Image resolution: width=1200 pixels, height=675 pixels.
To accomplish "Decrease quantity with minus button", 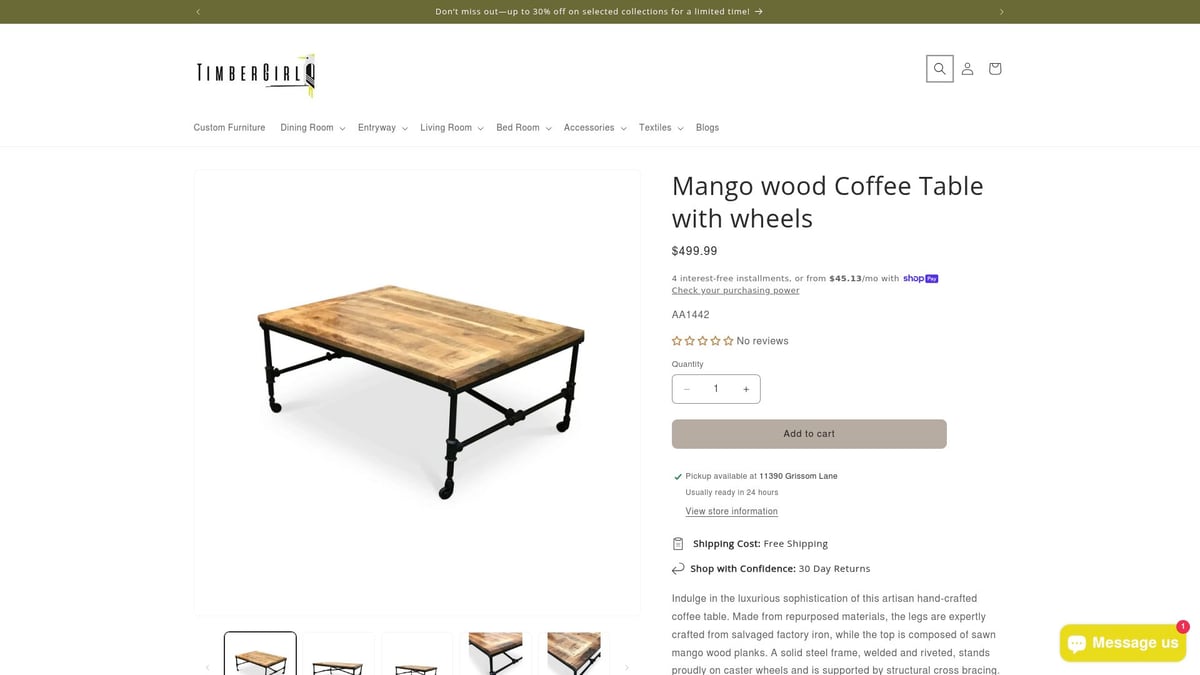I will (687, 389).
